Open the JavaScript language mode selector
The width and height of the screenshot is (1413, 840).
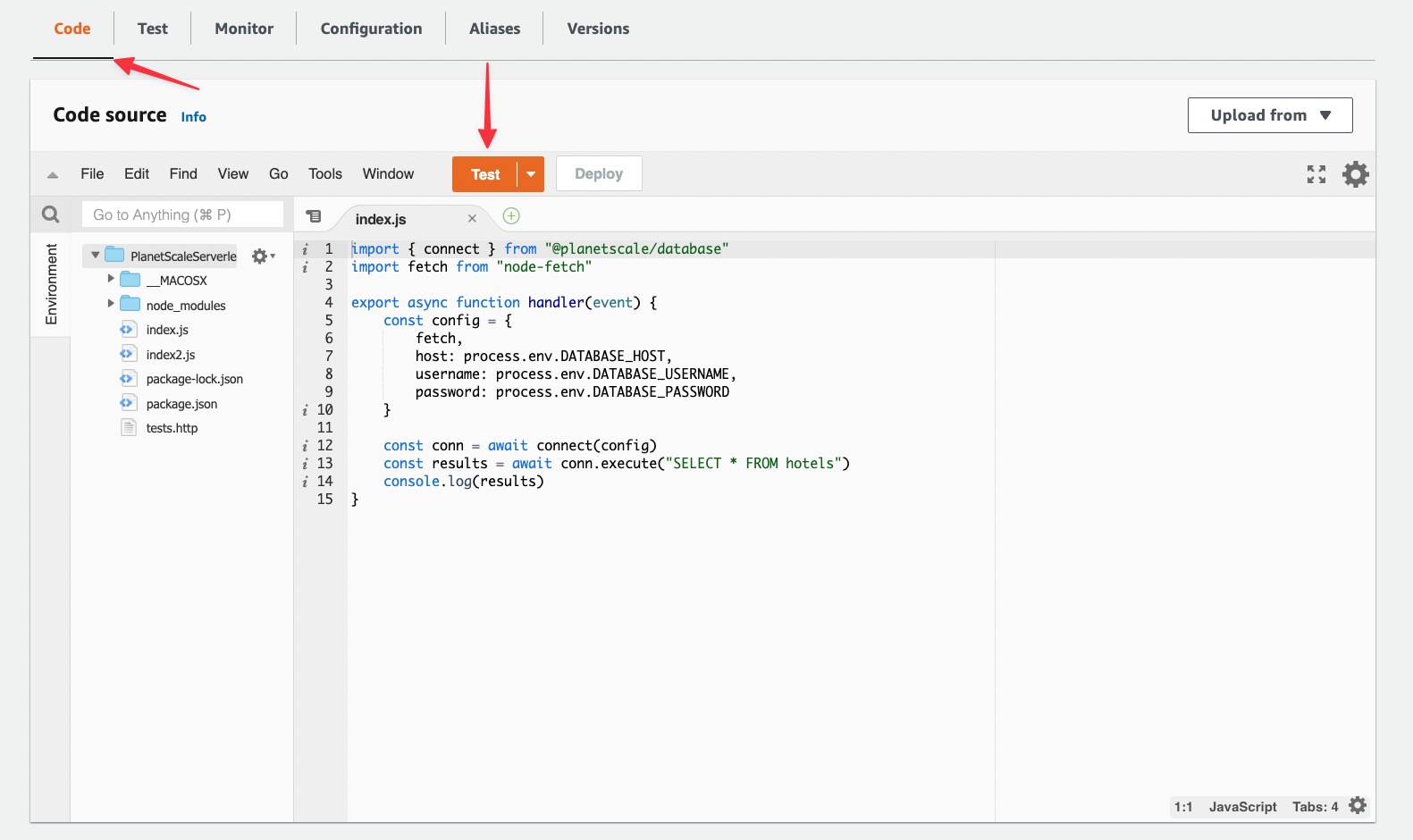[x=1242, y=807]
